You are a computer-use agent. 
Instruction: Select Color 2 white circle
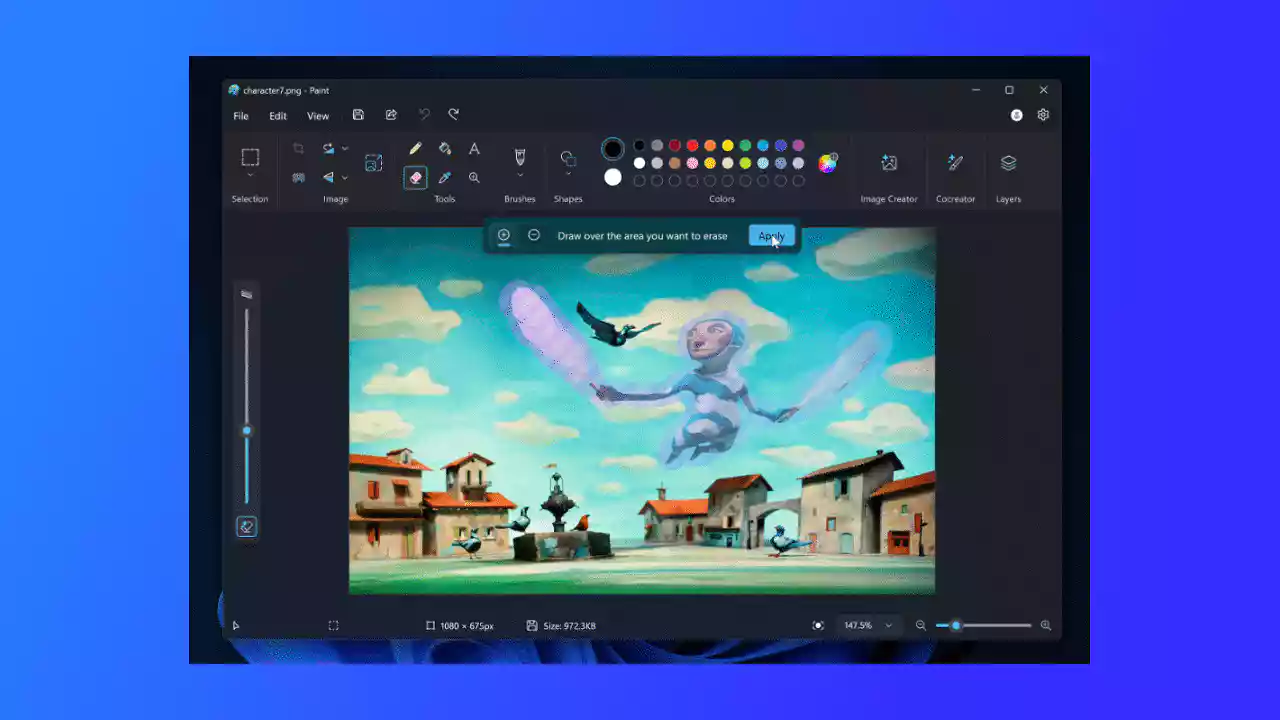tap(613, 177)
